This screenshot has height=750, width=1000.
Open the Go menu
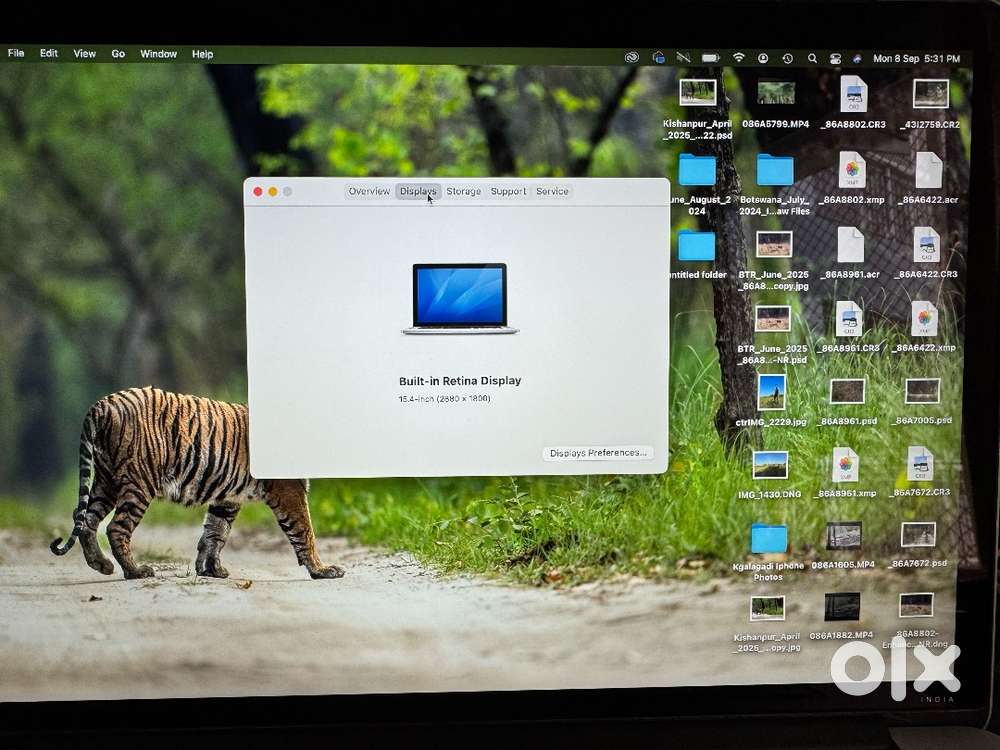click(118, 54)
